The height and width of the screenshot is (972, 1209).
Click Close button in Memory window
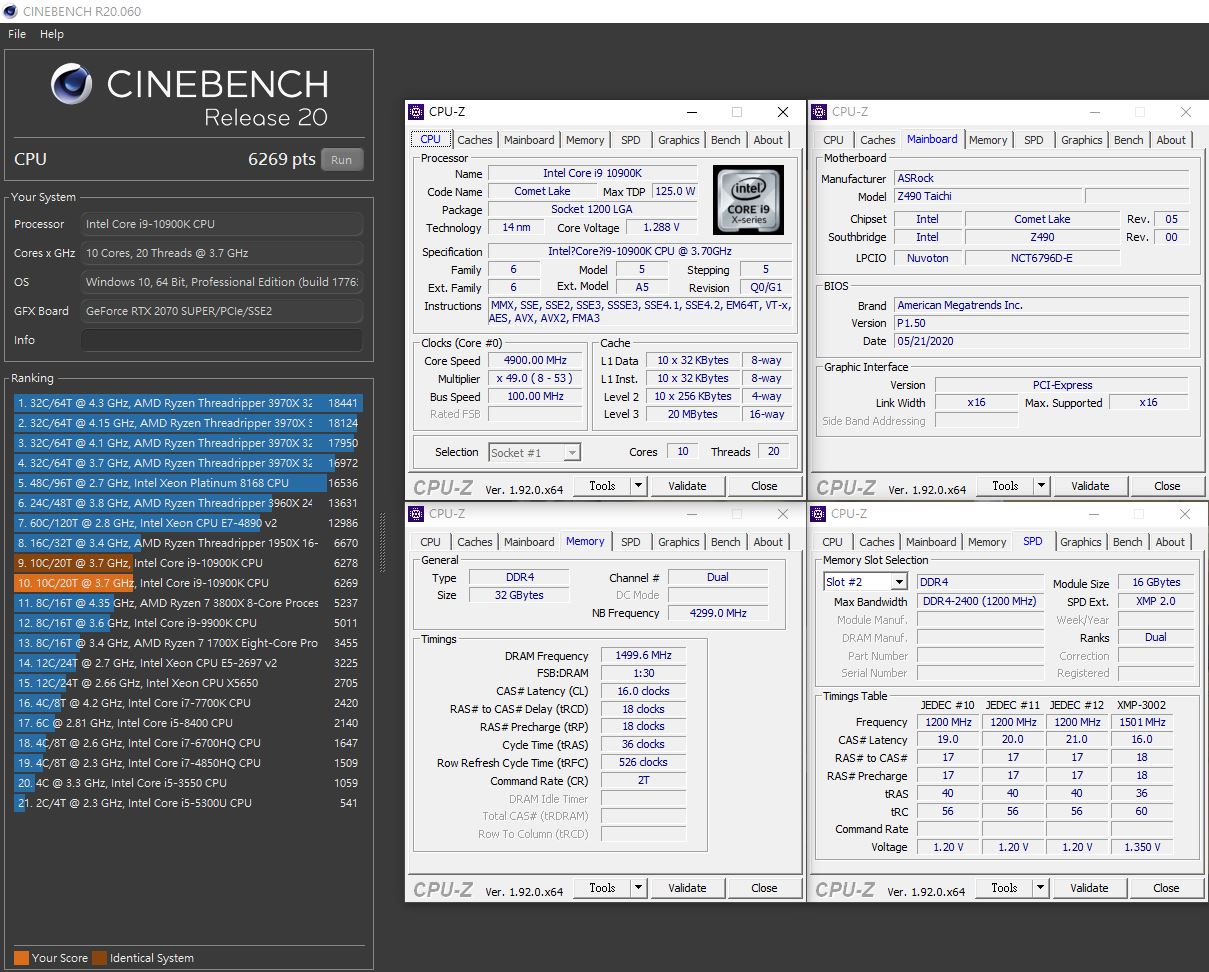coord(764,888)
